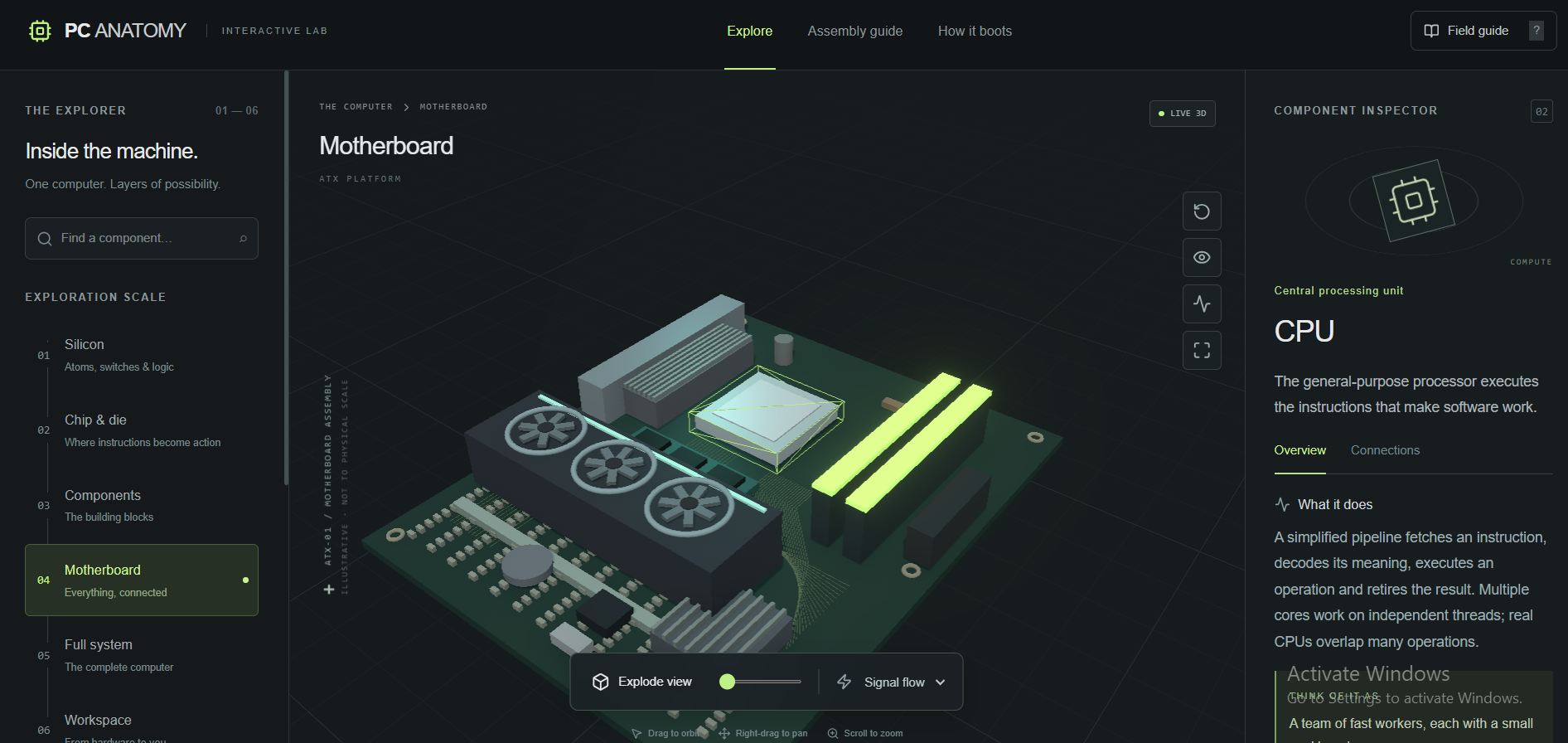Screen dimensions: 1568x743
Task: Click the Explode view cube icon
Action: point(601,682)
